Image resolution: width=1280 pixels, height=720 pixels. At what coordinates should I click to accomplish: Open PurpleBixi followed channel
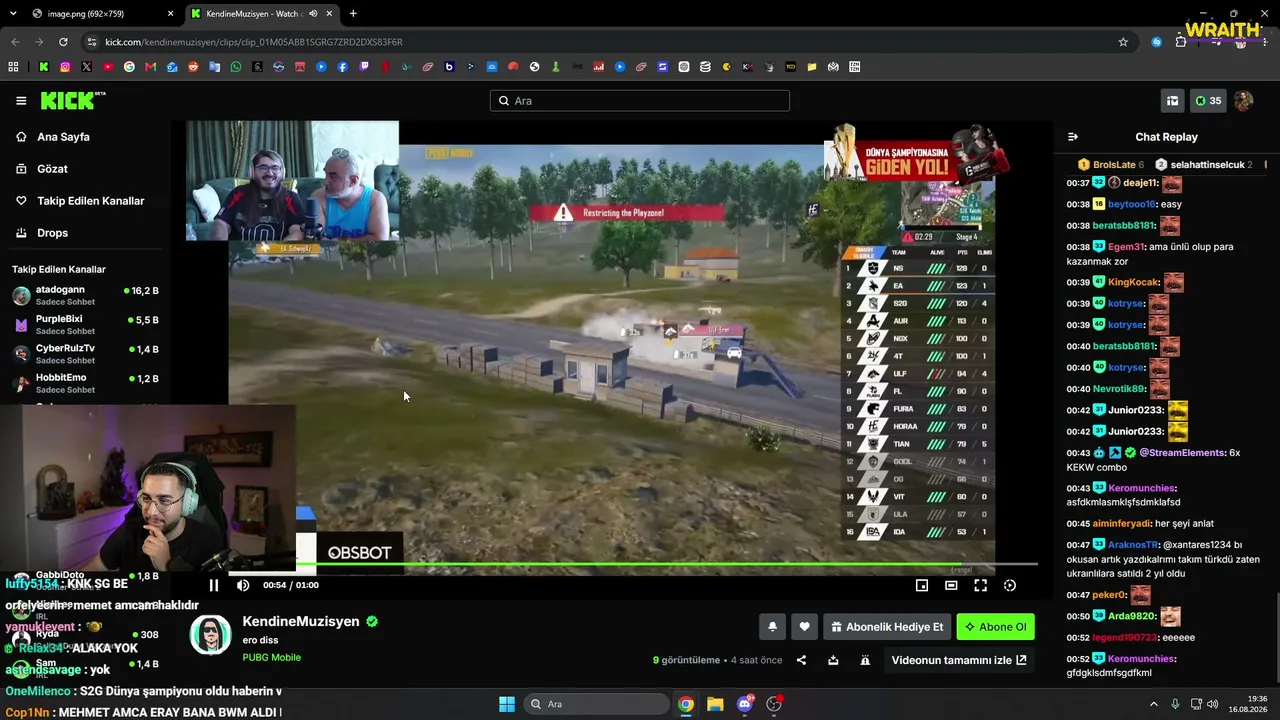point(85,324)
